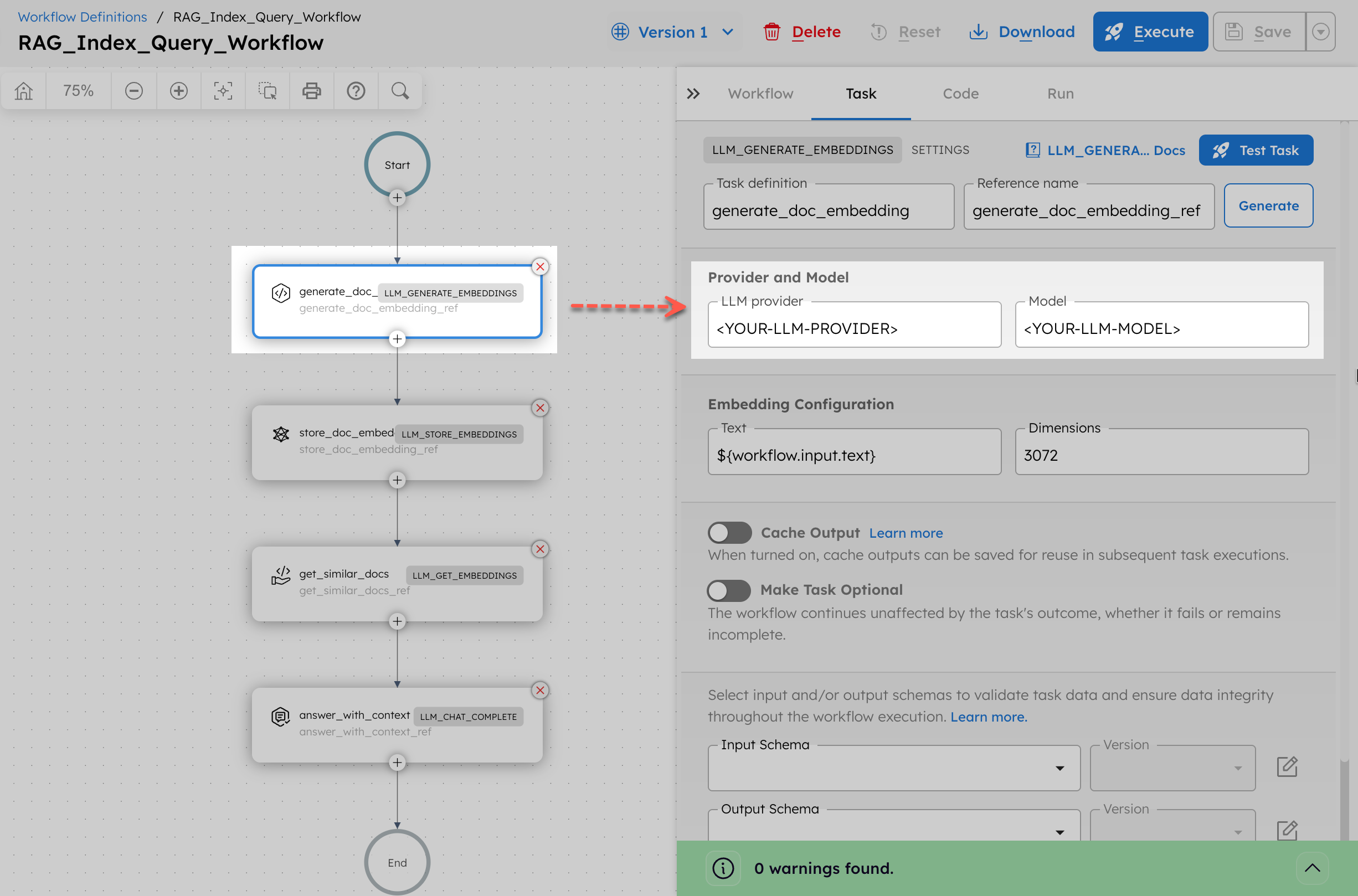The width and height of the screenshot is (1358, 896).
Task: Edit the Input Schema with the pencil icon
Action: click(1287, 767)
